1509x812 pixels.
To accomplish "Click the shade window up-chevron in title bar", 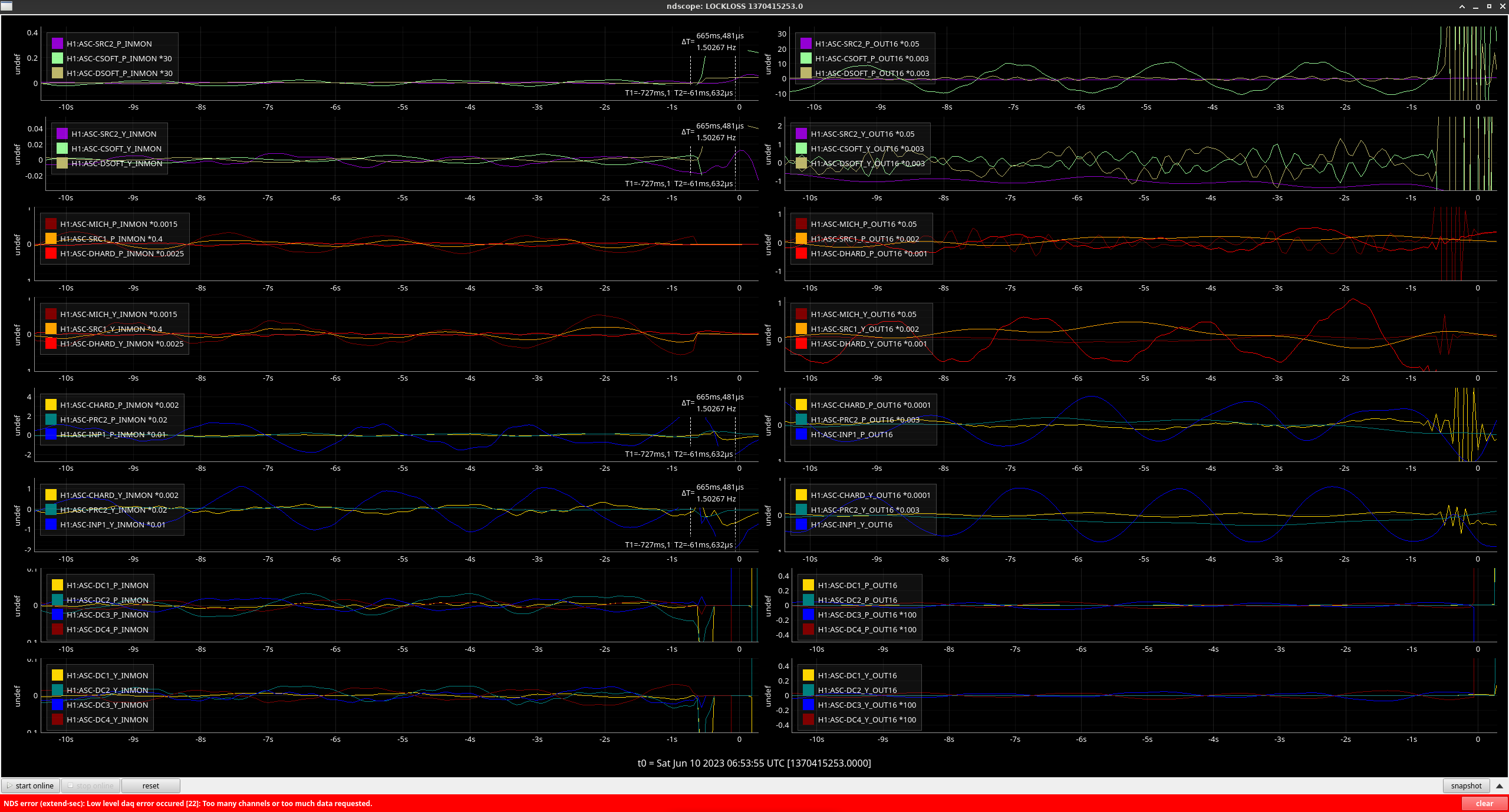I will [x=1462, y=6].
